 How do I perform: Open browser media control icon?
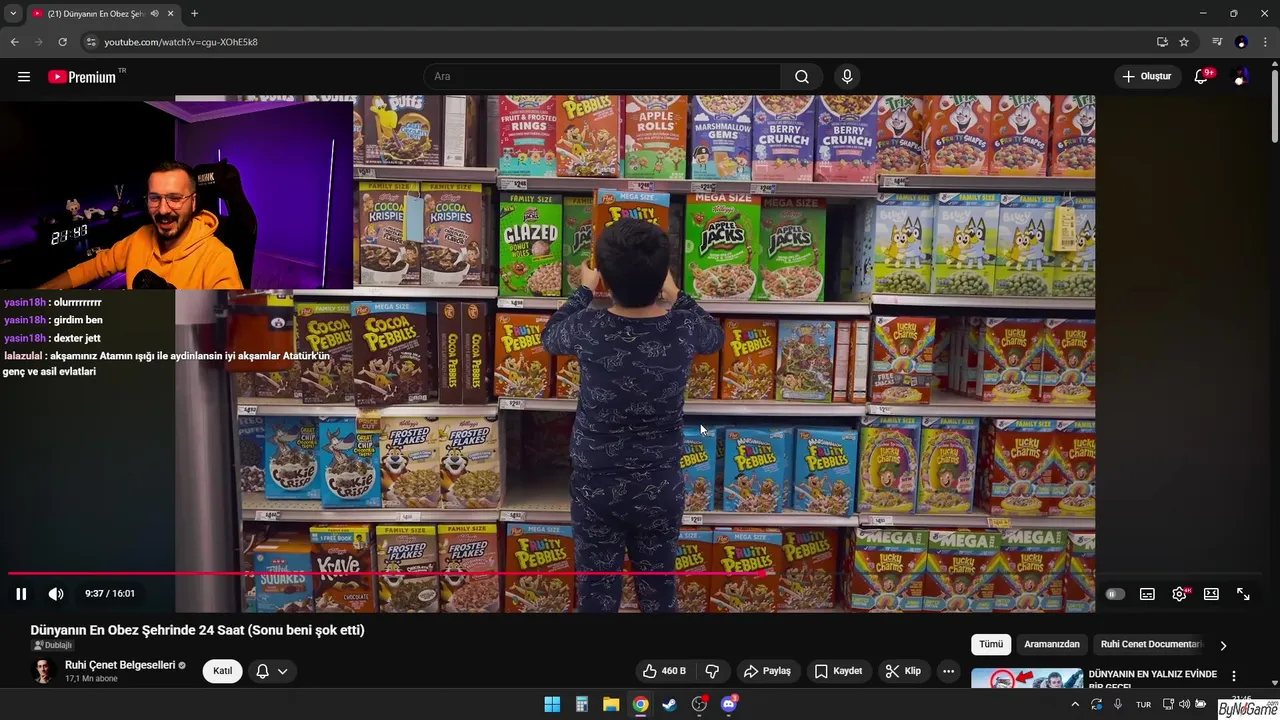pos(1217,42)
